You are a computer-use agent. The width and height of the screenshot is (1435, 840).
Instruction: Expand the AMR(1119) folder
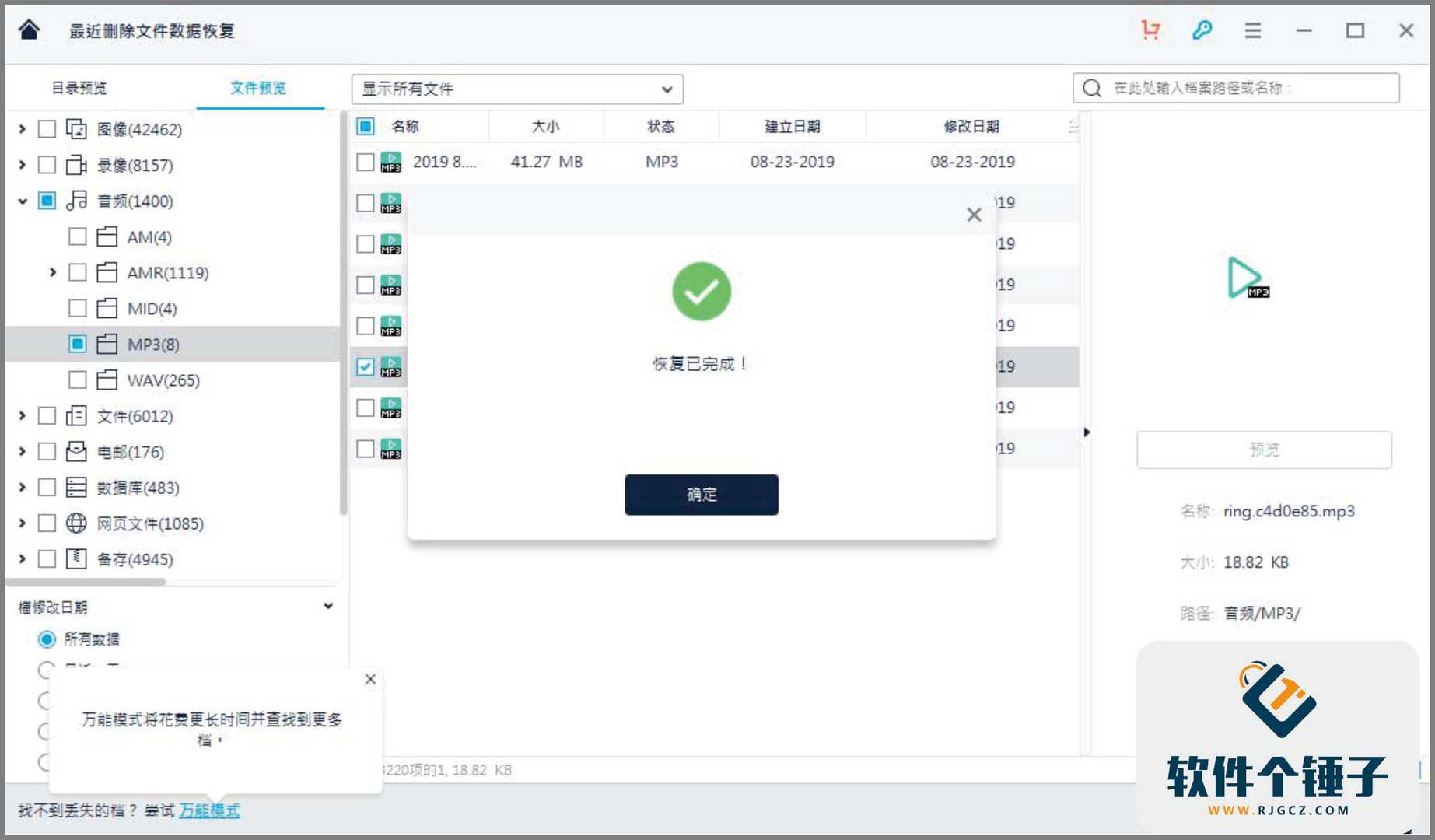pos(52,272)
